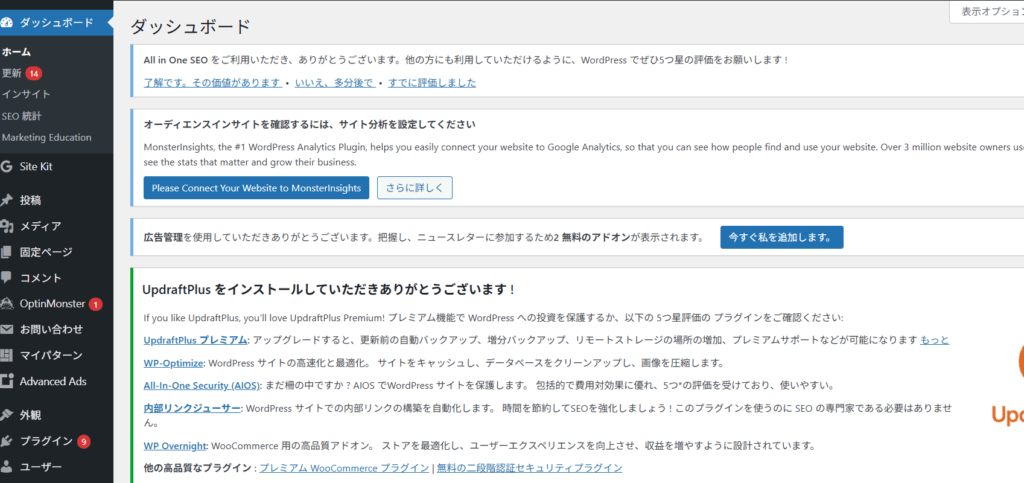This screenshot has width=1024, height=483.
Task: Open インサイト in the sidebar
Action: [x=26, y=94]
